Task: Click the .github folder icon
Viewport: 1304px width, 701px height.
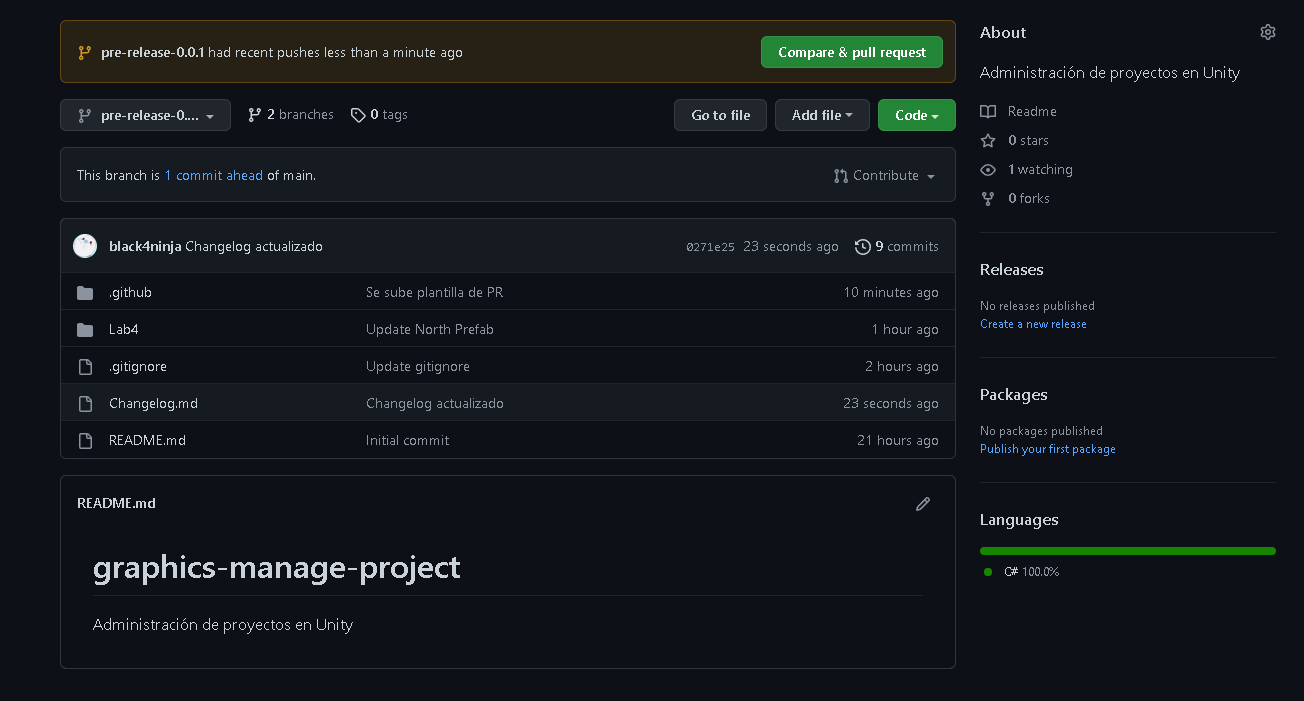Action: pyautogui.click(x=85, y=293)
